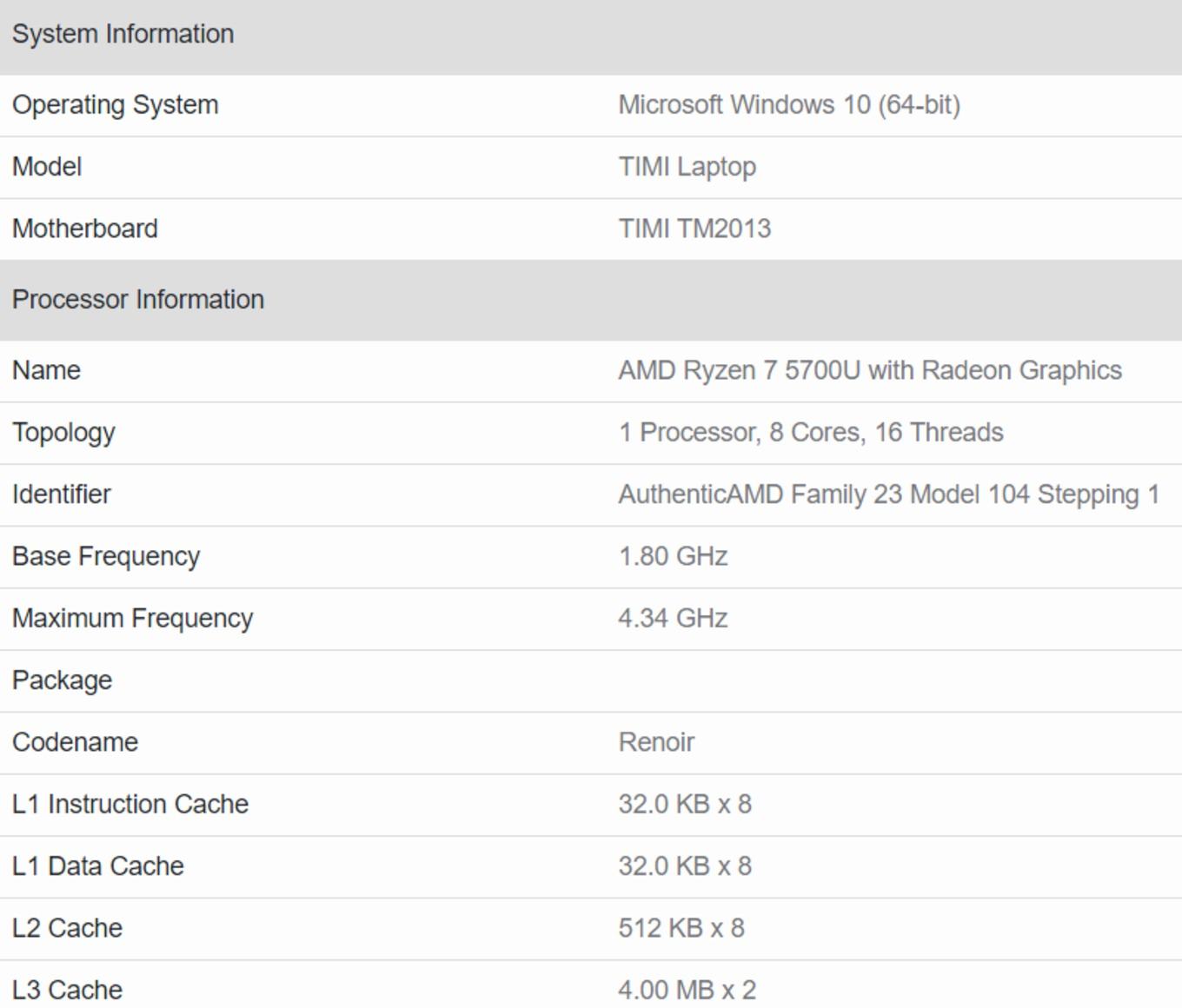Select the TIMI Laptop model value
Screen dimensions: 1182x1008
click(x=687, y=167)
